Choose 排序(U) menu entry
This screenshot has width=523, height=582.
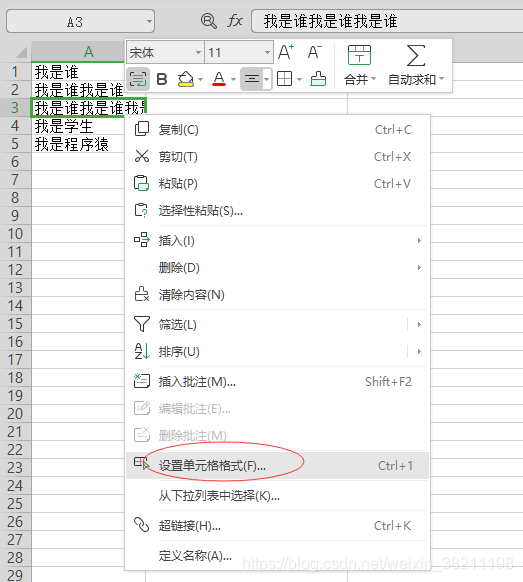277,352
